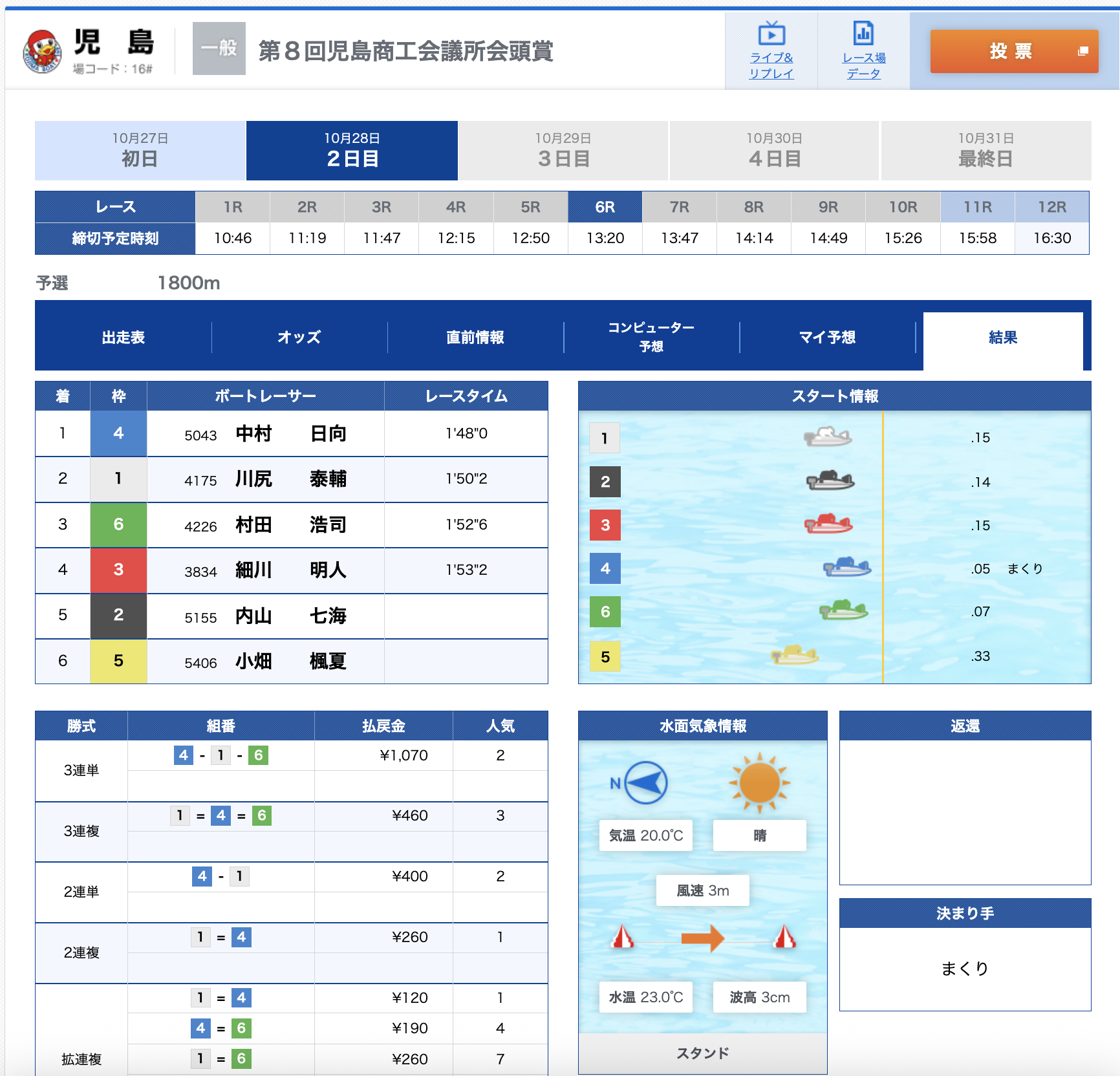Click the black boat 2 icon
Viewport: 1120px width, 1076px height.
click(x=830, y=481)
